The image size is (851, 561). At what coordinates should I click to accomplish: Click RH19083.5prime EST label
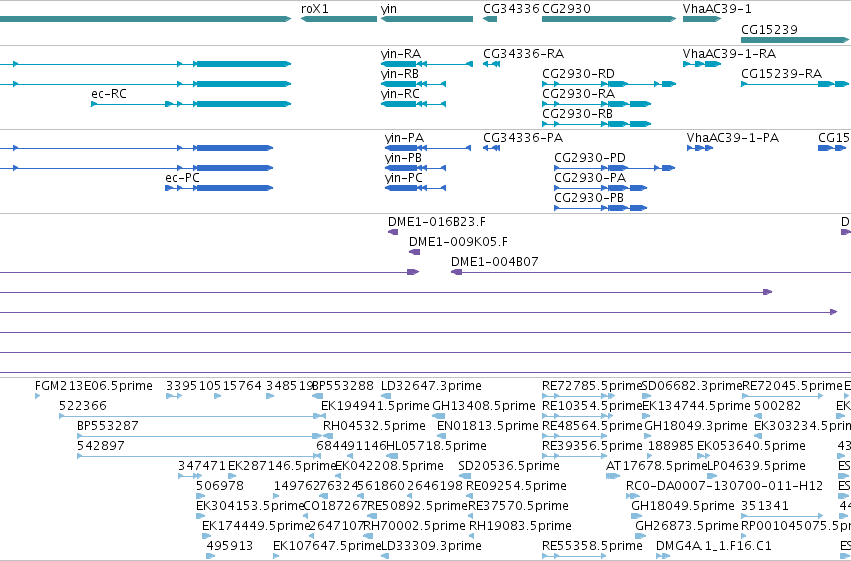click(x=520, y=526)
